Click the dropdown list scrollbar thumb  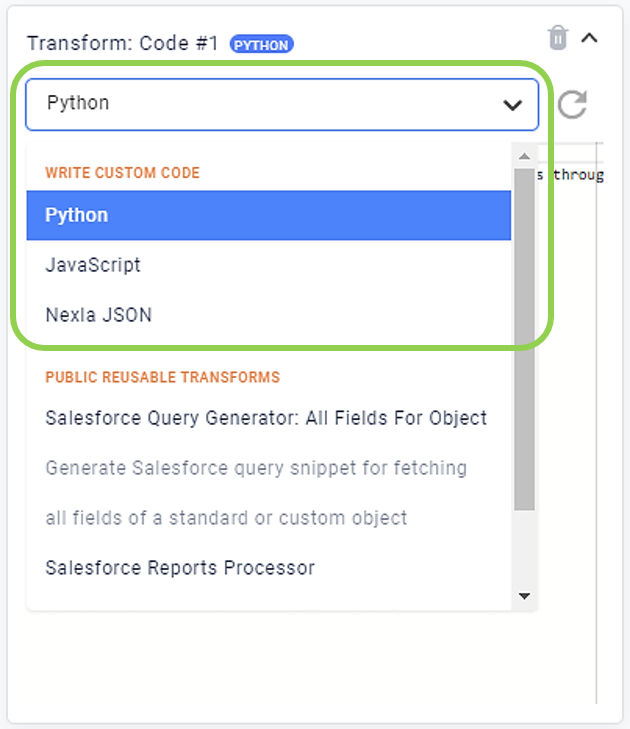click(x=524, y=339)
